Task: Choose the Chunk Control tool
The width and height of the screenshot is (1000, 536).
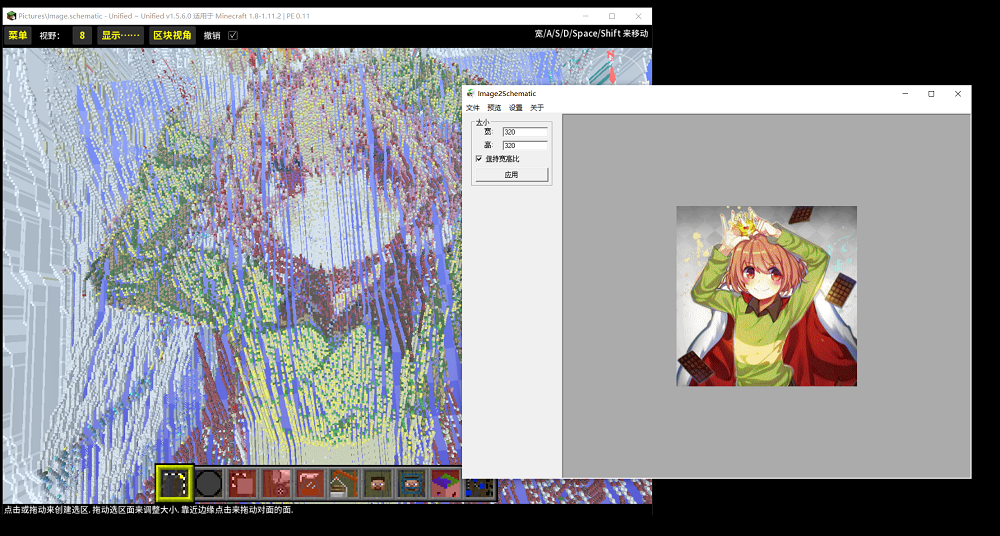Action: (x=445, y=484)
